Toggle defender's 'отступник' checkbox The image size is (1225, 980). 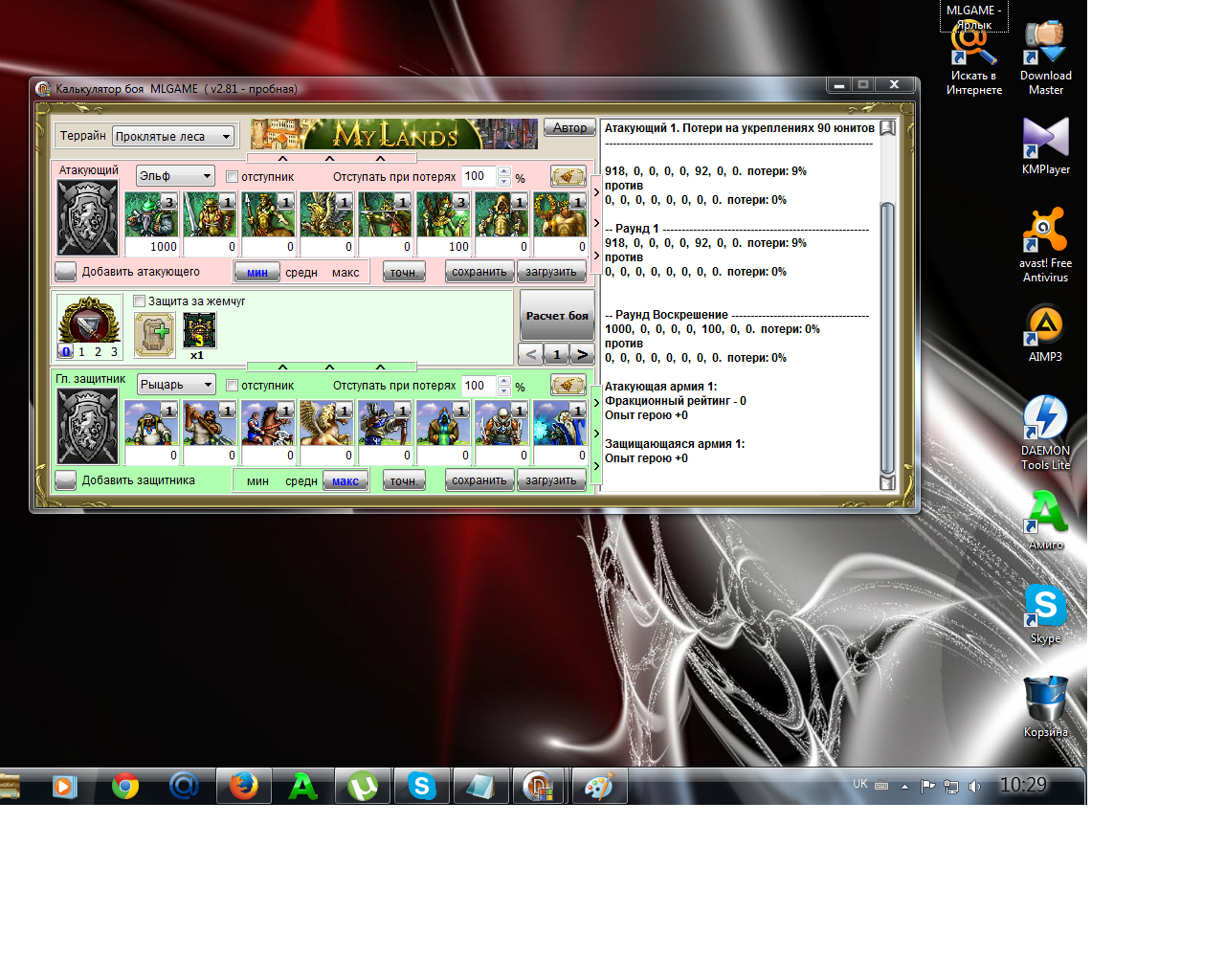tap(232, 386)
